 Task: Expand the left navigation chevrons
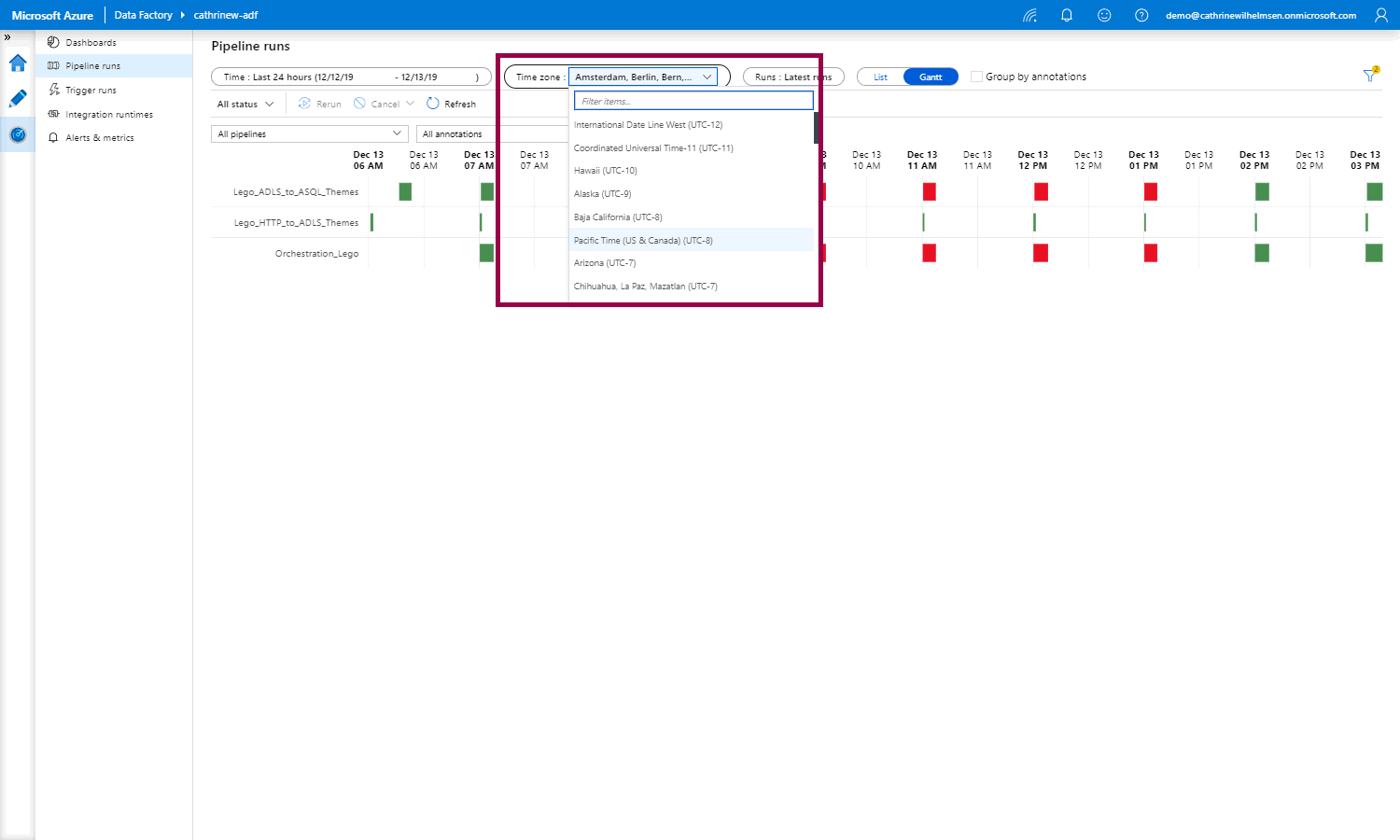(7, 37)
